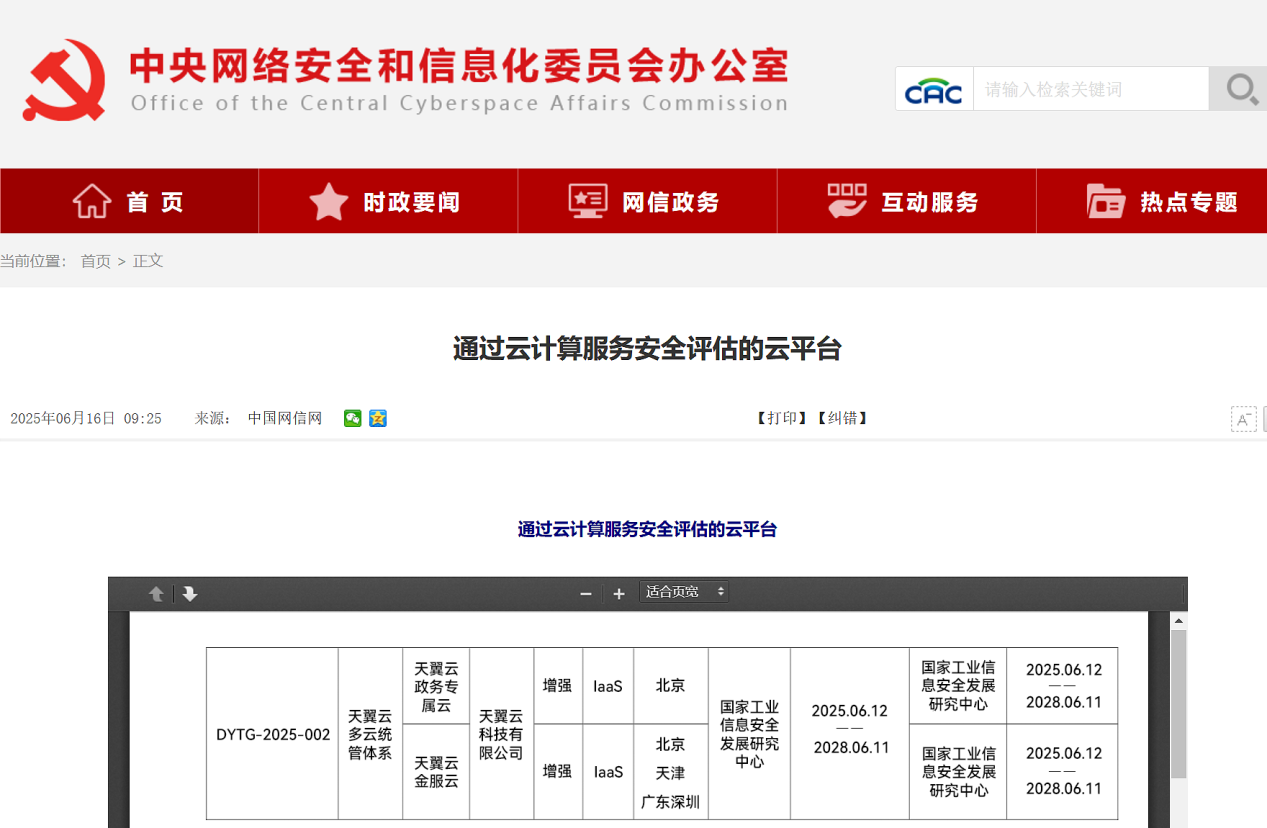Screen dimensions: 1267x828
Task: Click table cell 天翼云政务专属云
Action: coord(436,686)
